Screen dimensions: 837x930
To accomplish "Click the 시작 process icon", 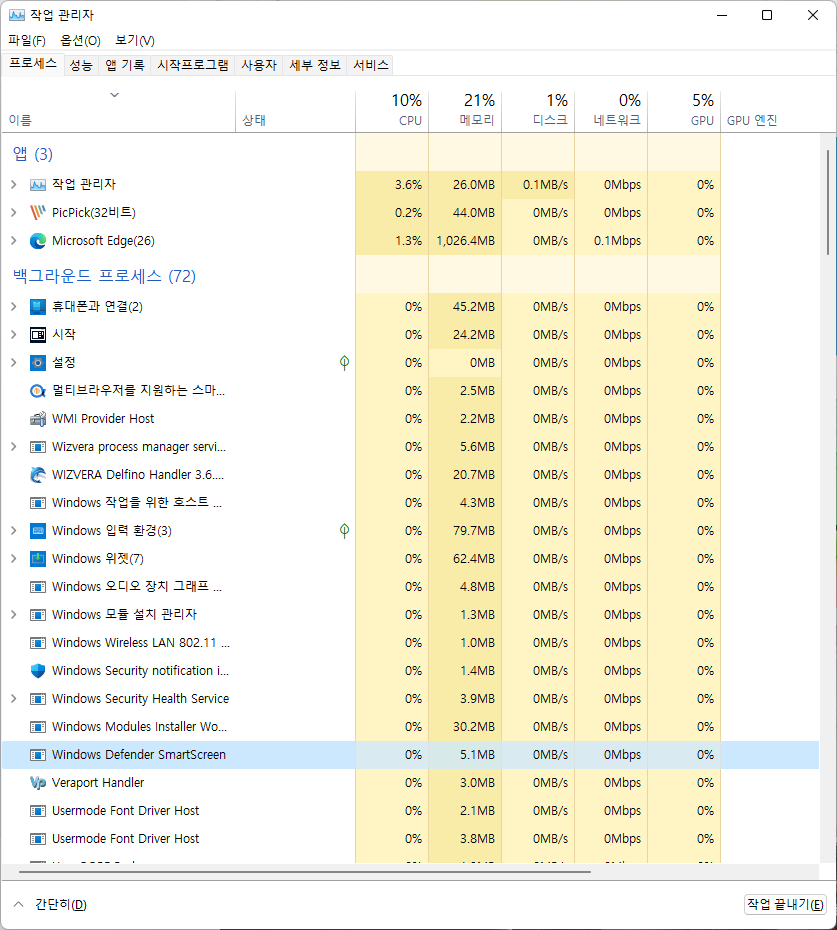I will (37, 335).
